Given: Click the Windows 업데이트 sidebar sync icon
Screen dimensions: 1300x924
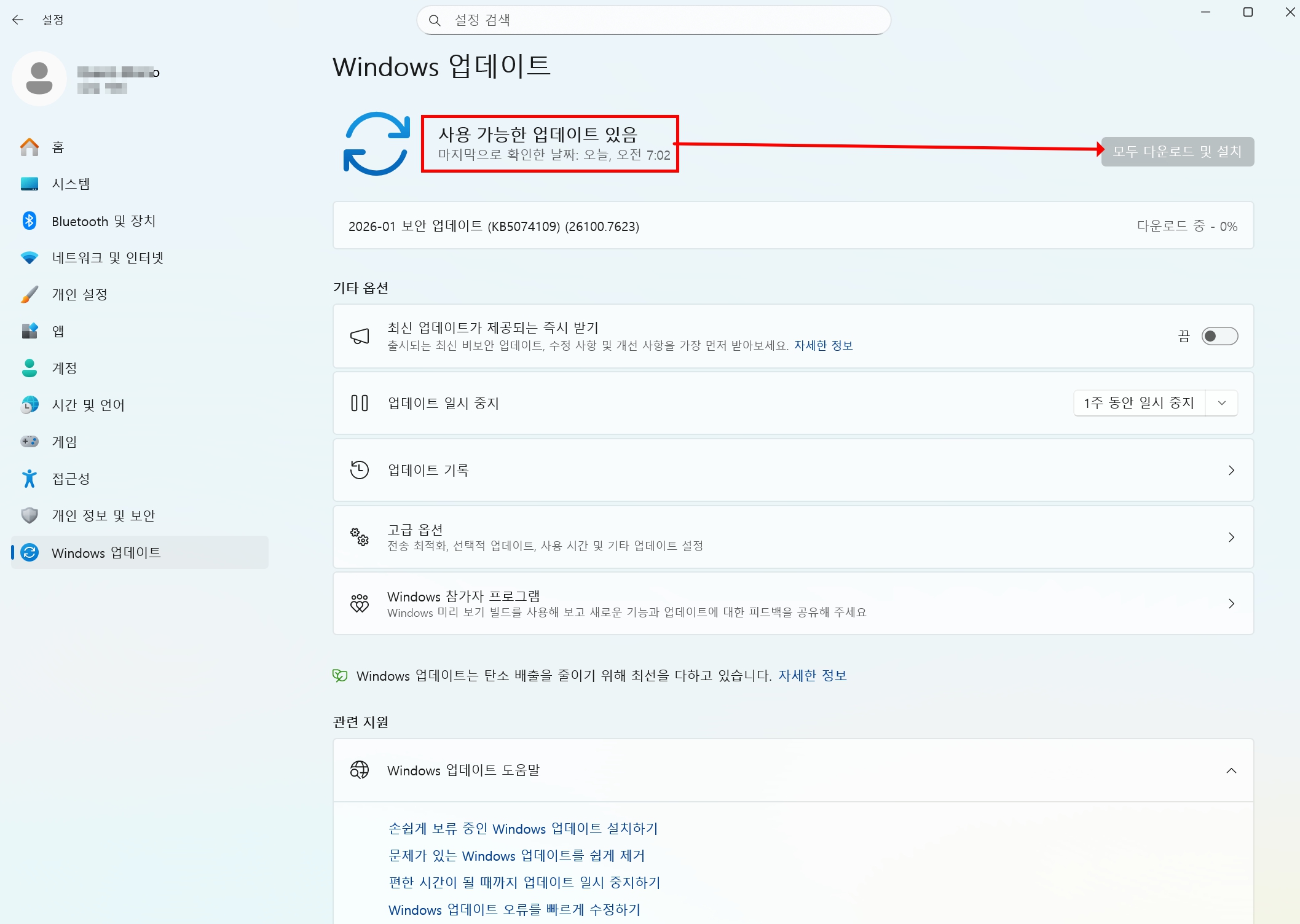Looking at the screenshot, I should 30,552.
